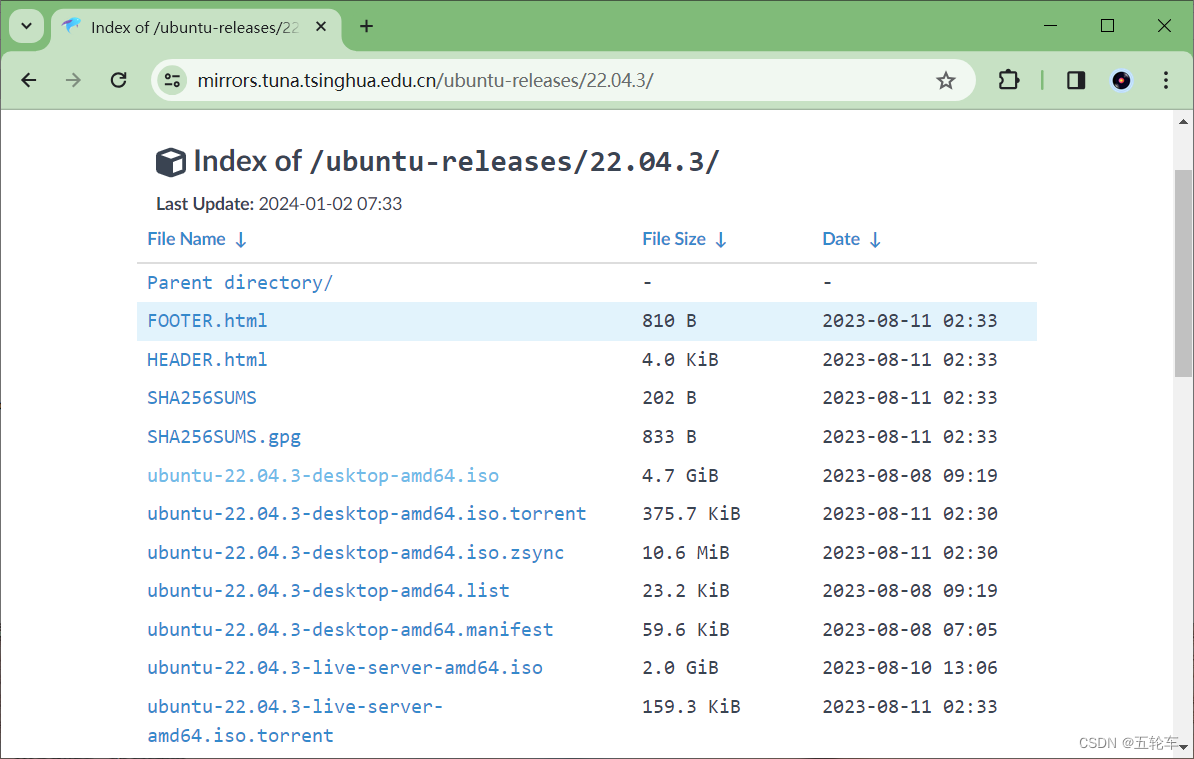Click the 4.7 GiB file size cell
Screen dimensions: 1194x759
click(x=680, y=475)
